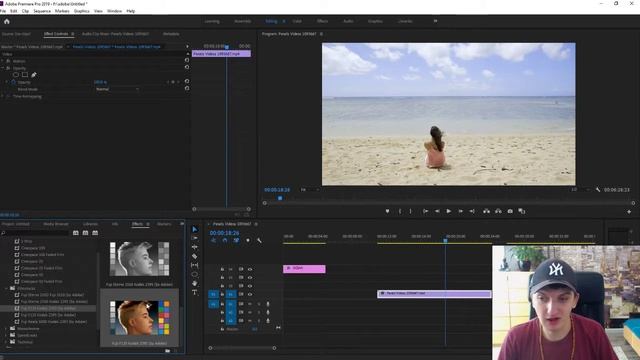640x360 pixels.
Task: Toggle the top video track's output eye
Action: [250, 269]
